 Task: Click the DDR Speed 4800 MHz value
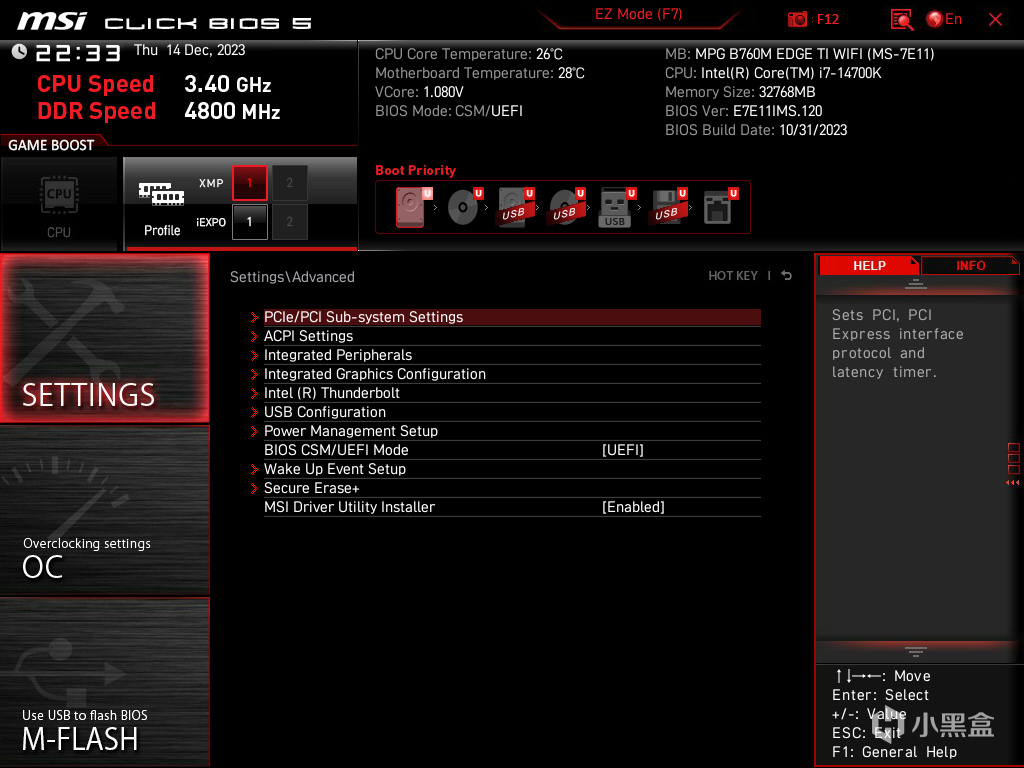(232, 111)
